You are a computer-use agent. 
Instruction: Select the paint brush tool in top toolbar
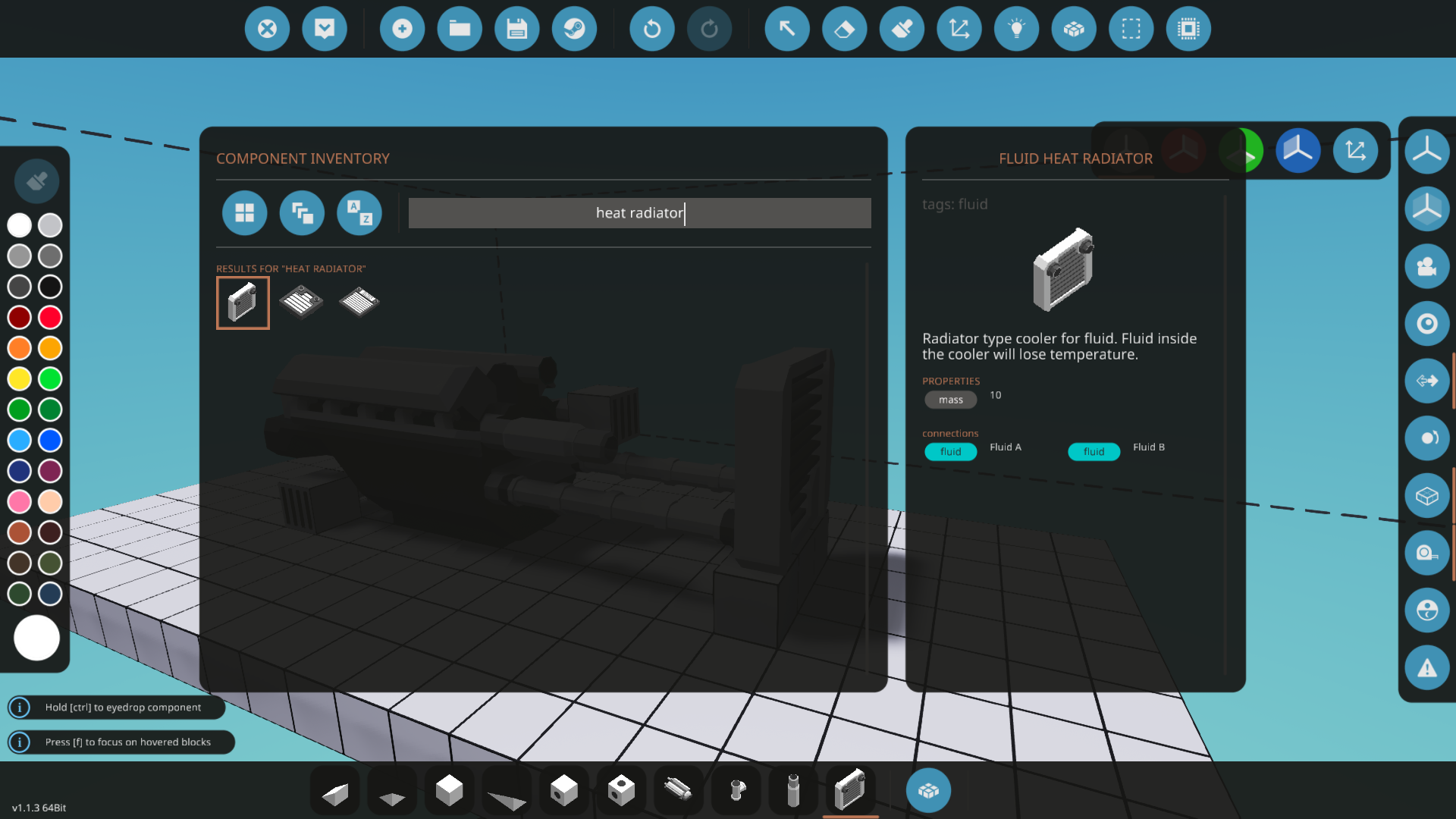pos(902,29)
